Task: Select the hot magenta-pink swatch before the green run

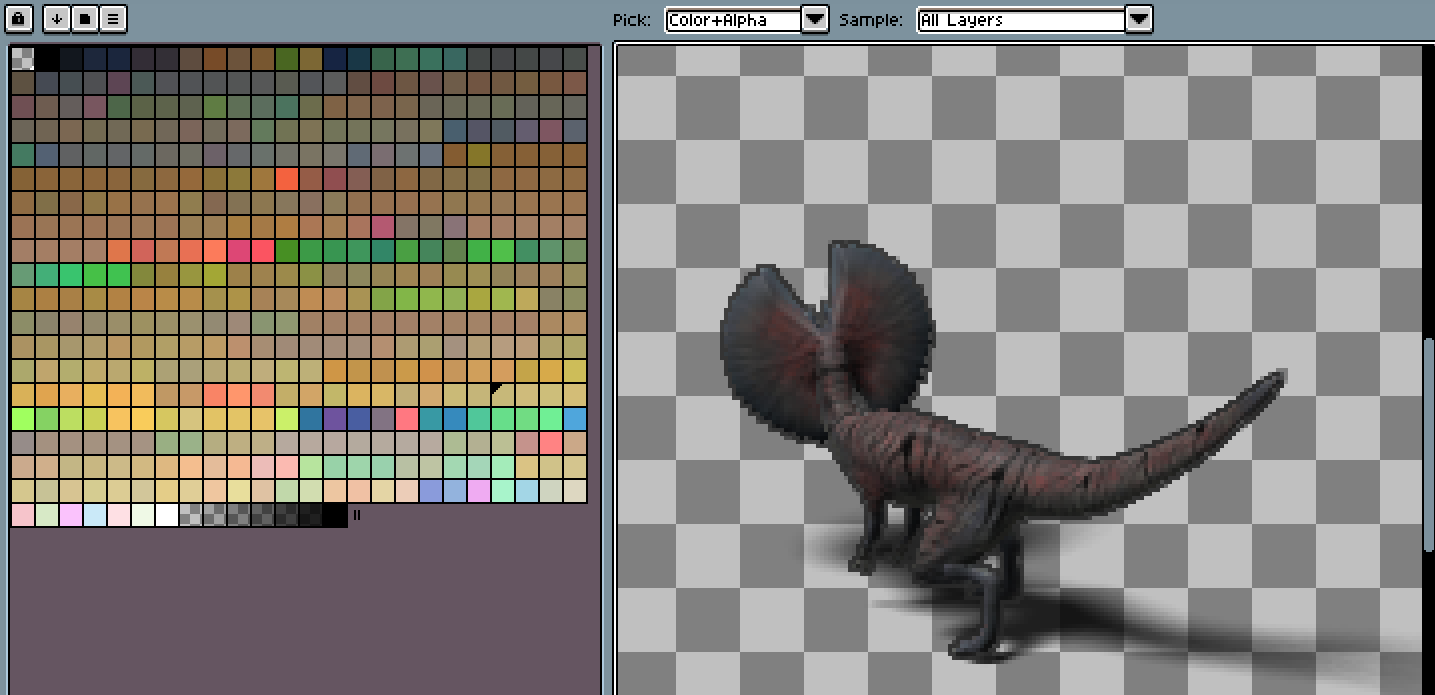Action: tap(238, 251)
